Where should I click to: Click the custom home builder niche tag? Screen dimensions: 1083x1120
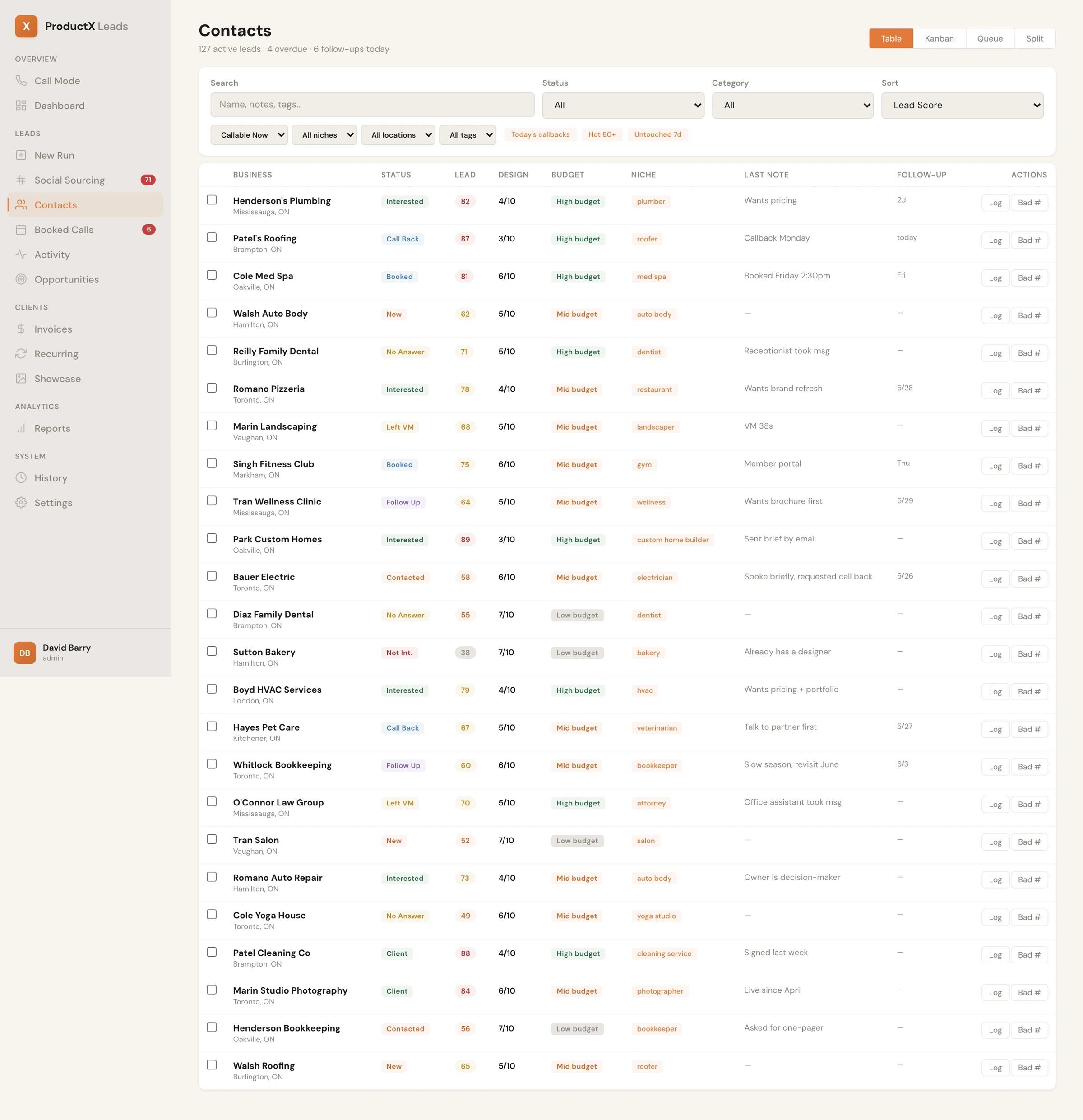coord(673,540)
